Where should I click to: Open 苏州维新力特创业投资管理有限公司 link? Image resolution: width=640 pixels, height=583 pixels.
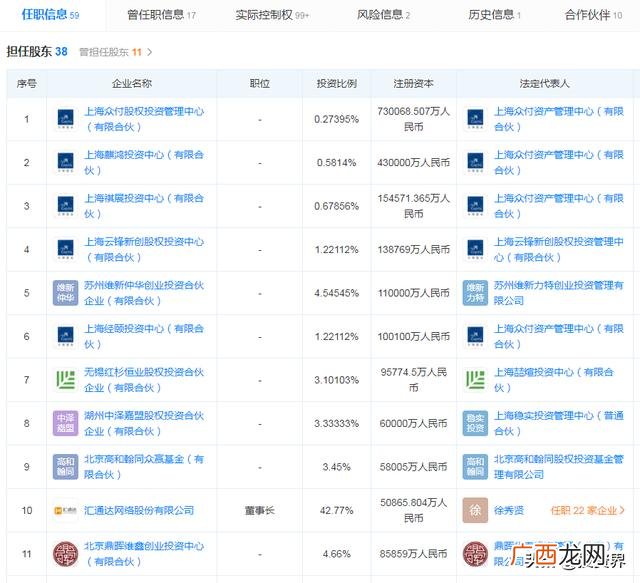pyautogui.click(x=559, y=293)
